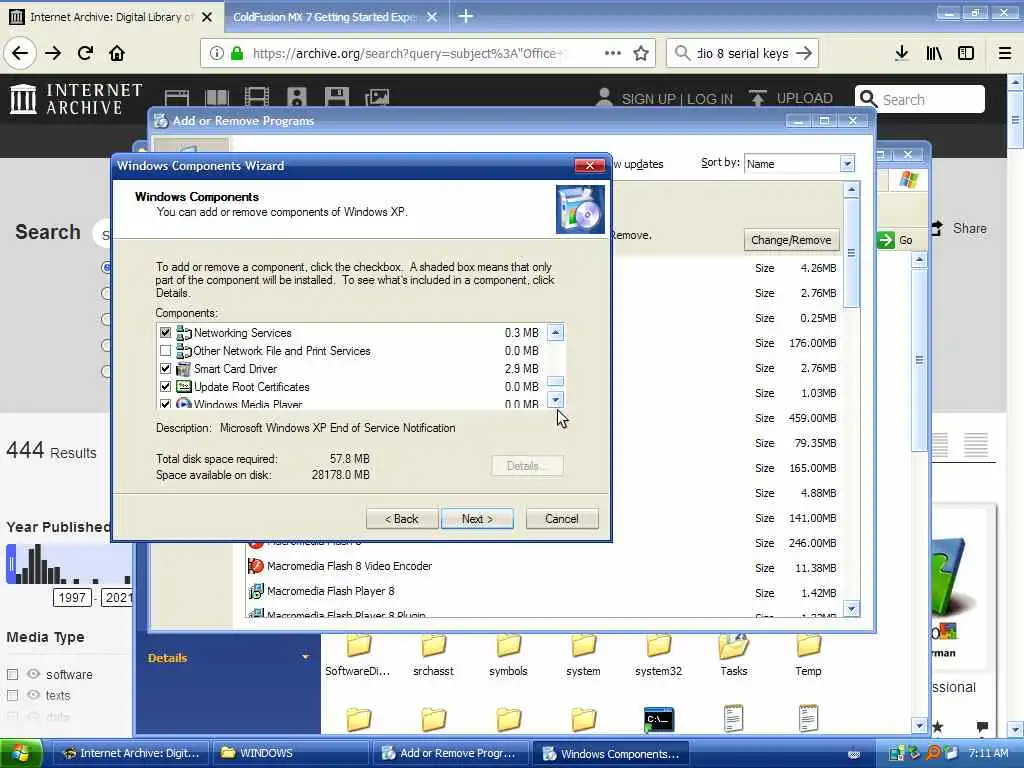
Task: Open the Archive software floppy icon
Action: point(336,97)
